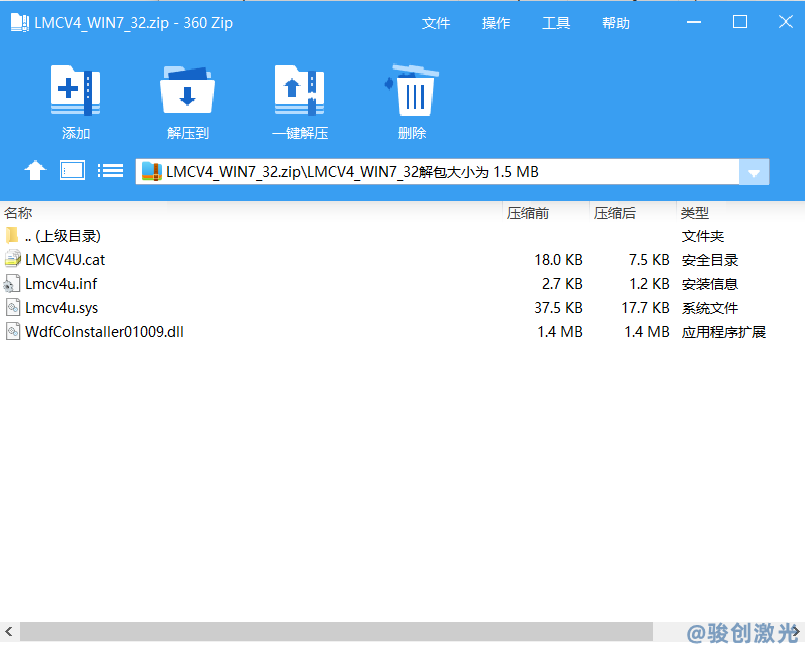The height and width of the screenshot is (647, 805).
Task: Click the 系统文件 type cell
Action: click(710, 308)
